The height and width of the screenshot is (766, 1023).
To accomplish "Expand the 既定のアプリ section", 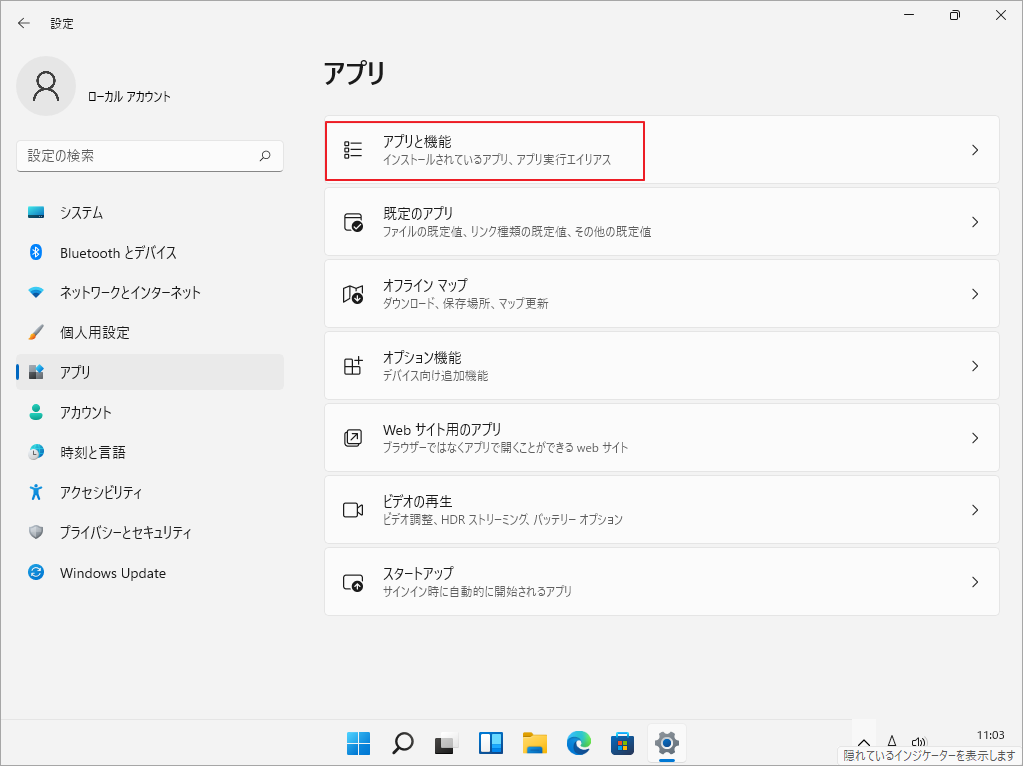I will [660, 222].
